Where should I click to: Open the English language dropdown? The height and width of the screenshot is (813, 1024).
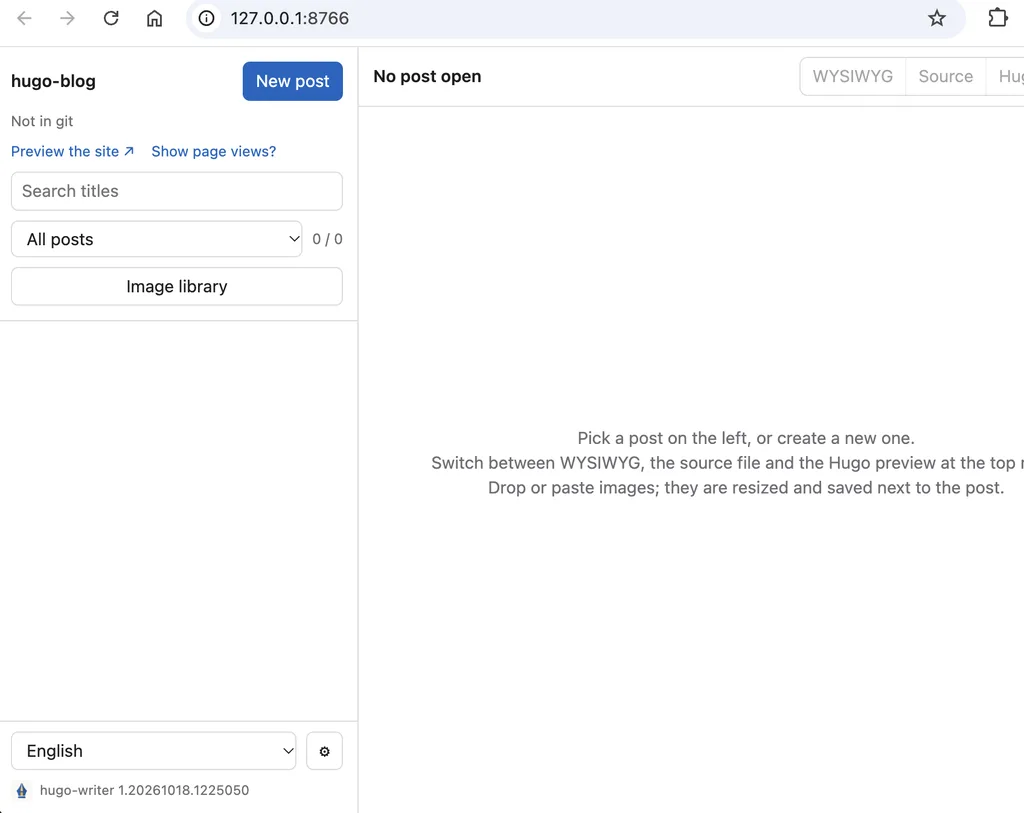pyautogui.click(x=153, y=751)
